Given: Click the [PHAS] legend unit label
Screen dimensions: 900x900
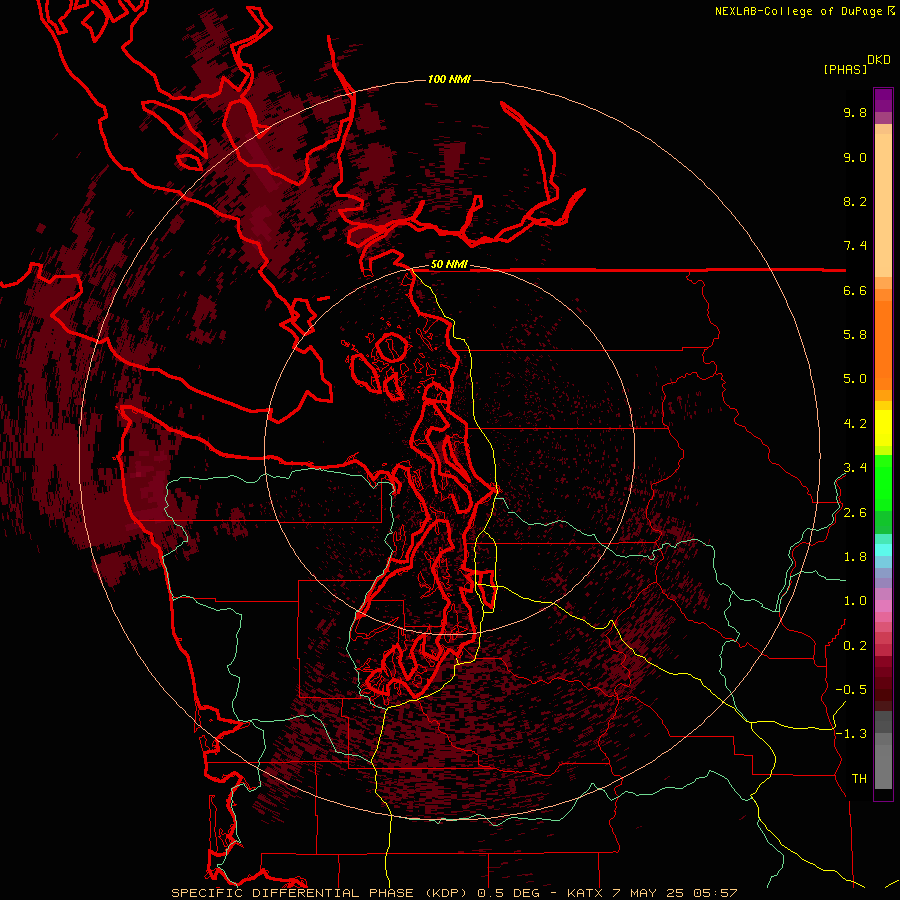Looking at the screenshot, I should pos(845,69).
